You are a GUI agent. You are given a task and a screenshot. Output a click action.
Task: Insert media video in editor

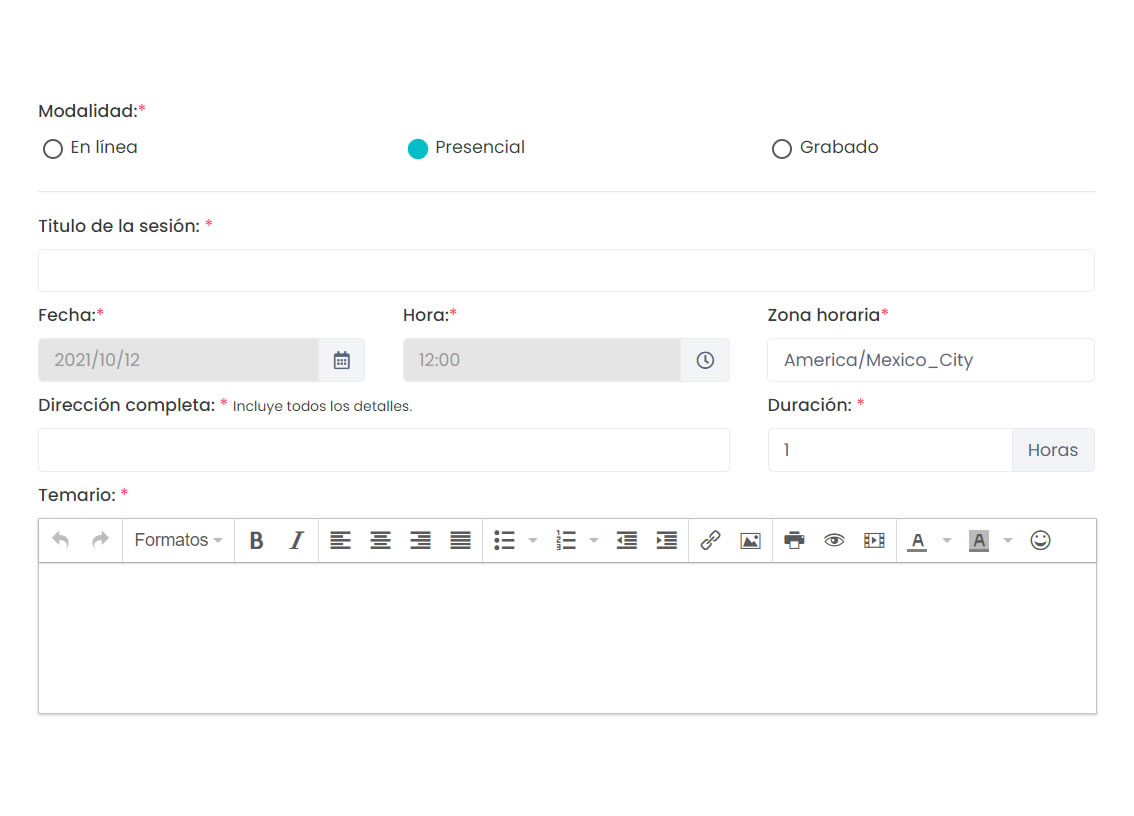tap(874, 541)
